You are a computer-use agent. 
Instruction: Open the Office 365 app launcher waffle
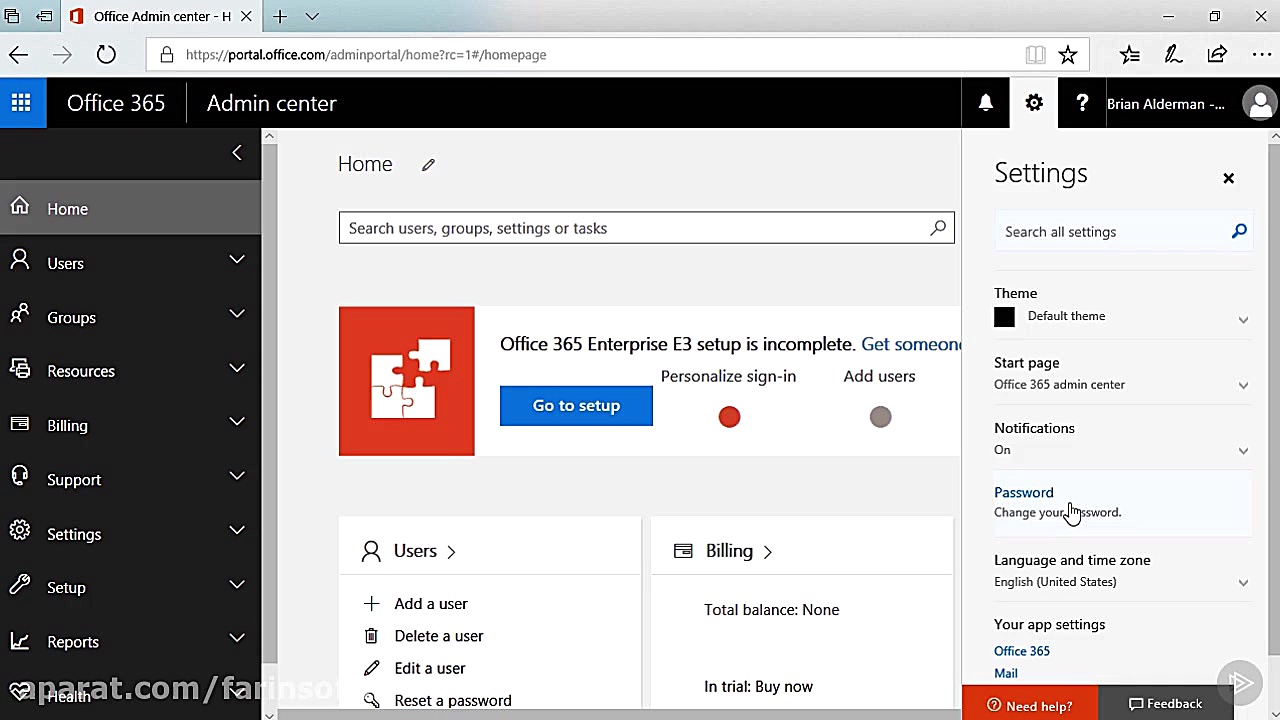pos(22,103)
